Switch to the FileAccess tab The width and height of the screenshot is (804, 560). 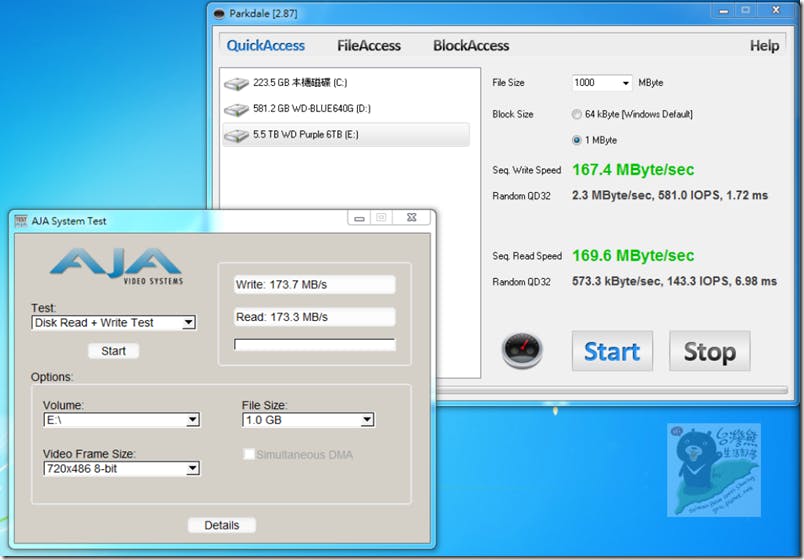coord(368,46)
